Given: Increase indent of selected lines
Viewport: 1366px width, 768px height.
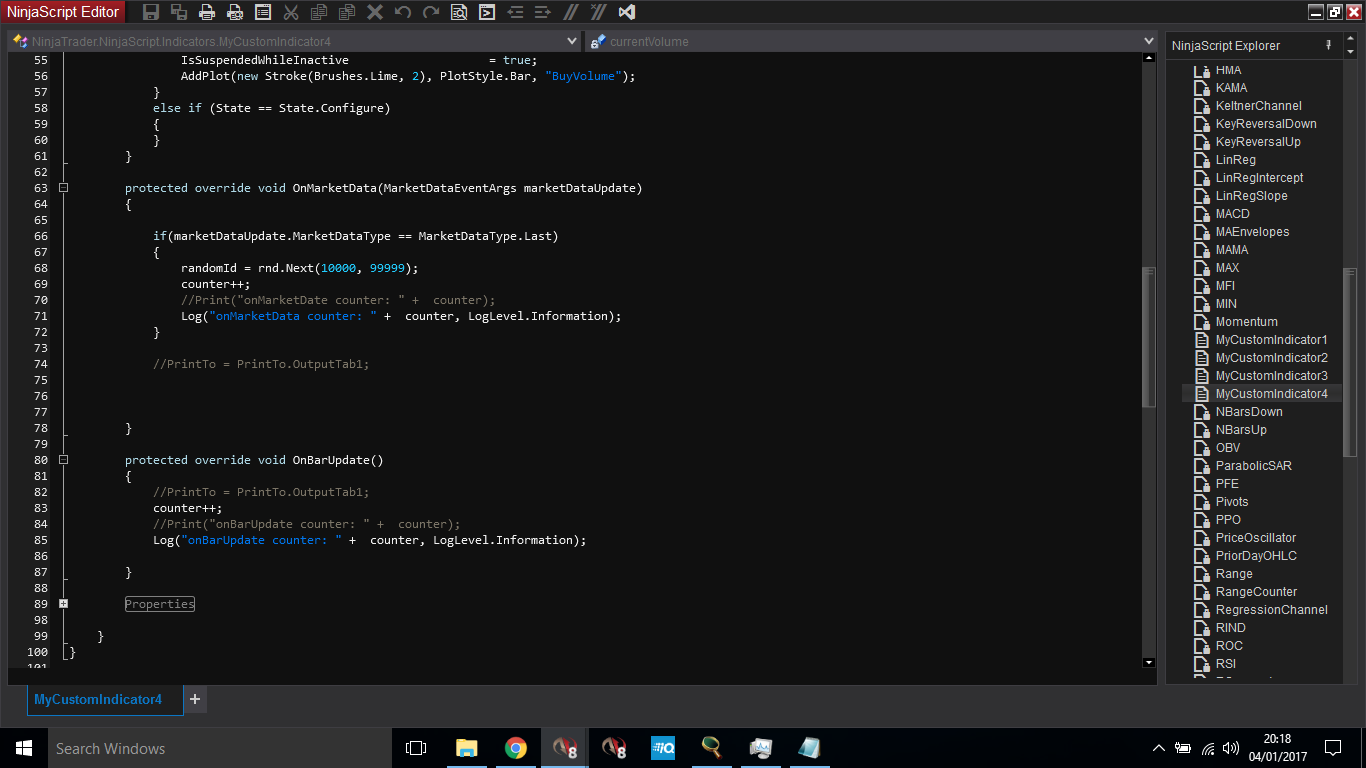Looking at the screenshot, I should pyautogui.click(x=543, y=12).
